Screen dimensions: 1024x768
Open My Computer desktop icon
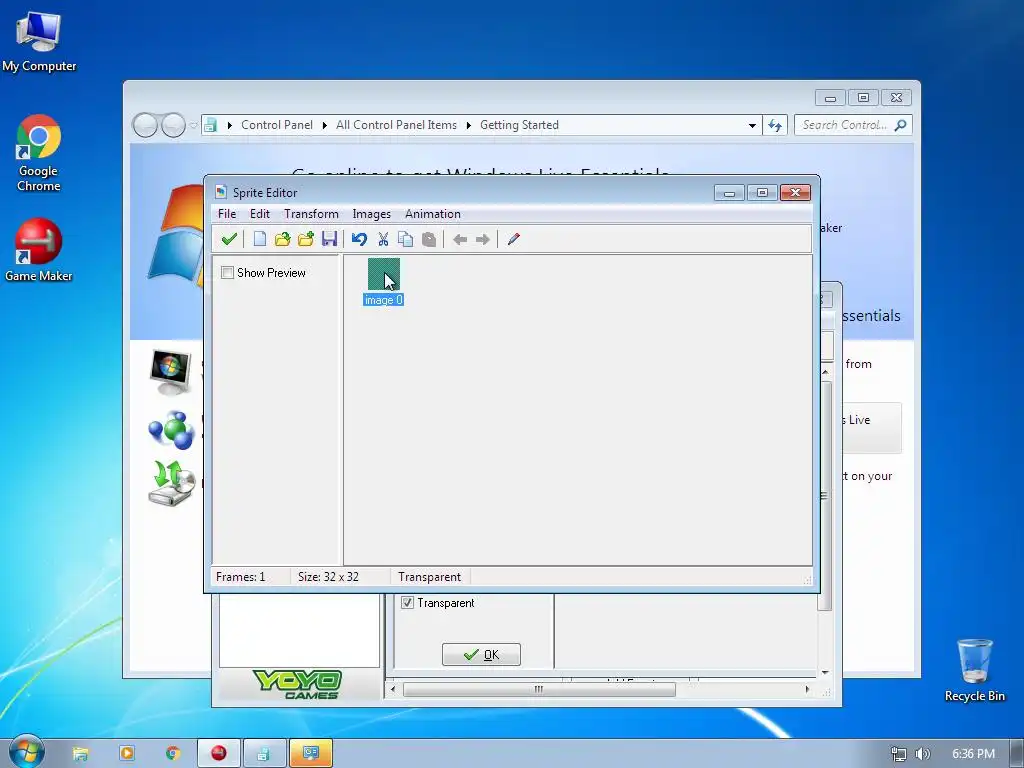(39, 41)
